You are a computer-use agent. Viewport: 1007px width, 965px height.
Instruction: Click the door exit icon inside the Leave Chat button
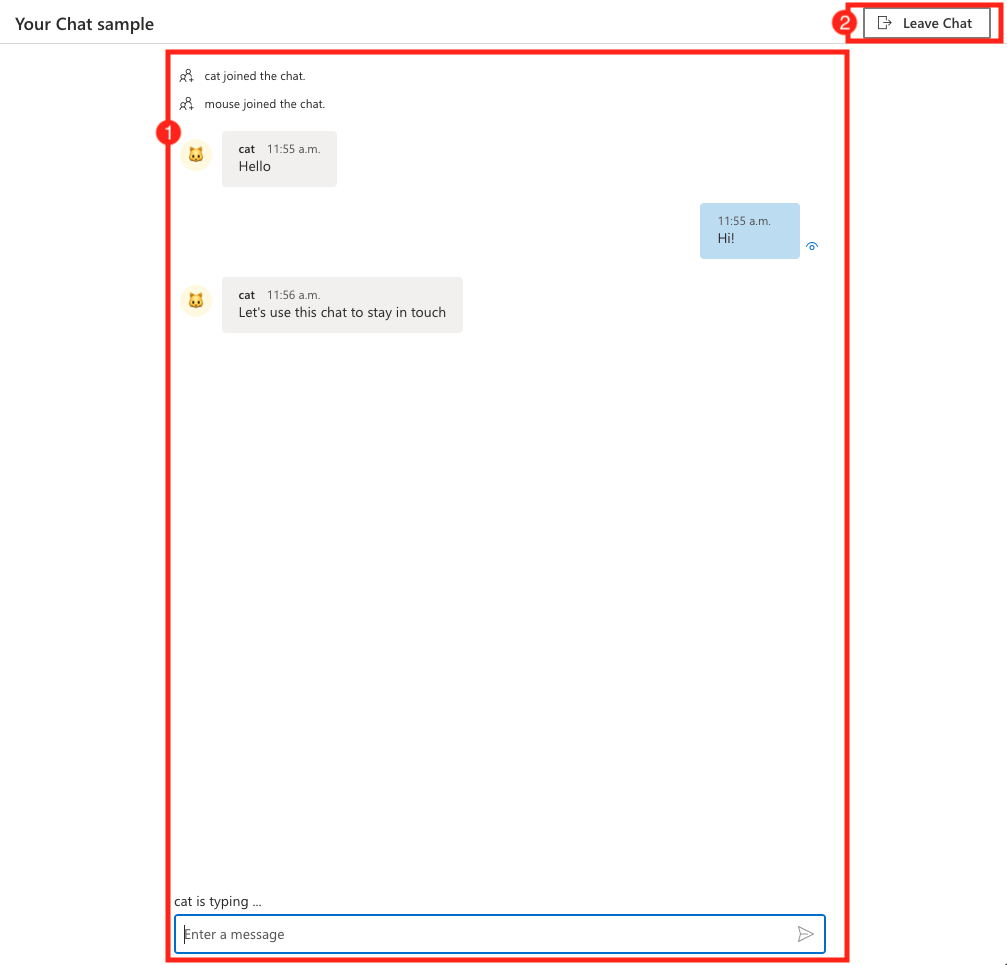pos(884,22)
